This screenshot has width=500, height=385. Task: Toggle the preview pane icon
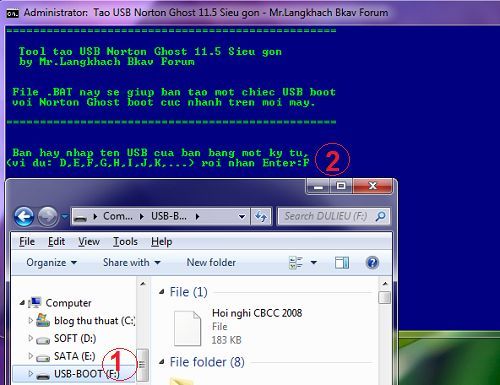tap(342, 263)
